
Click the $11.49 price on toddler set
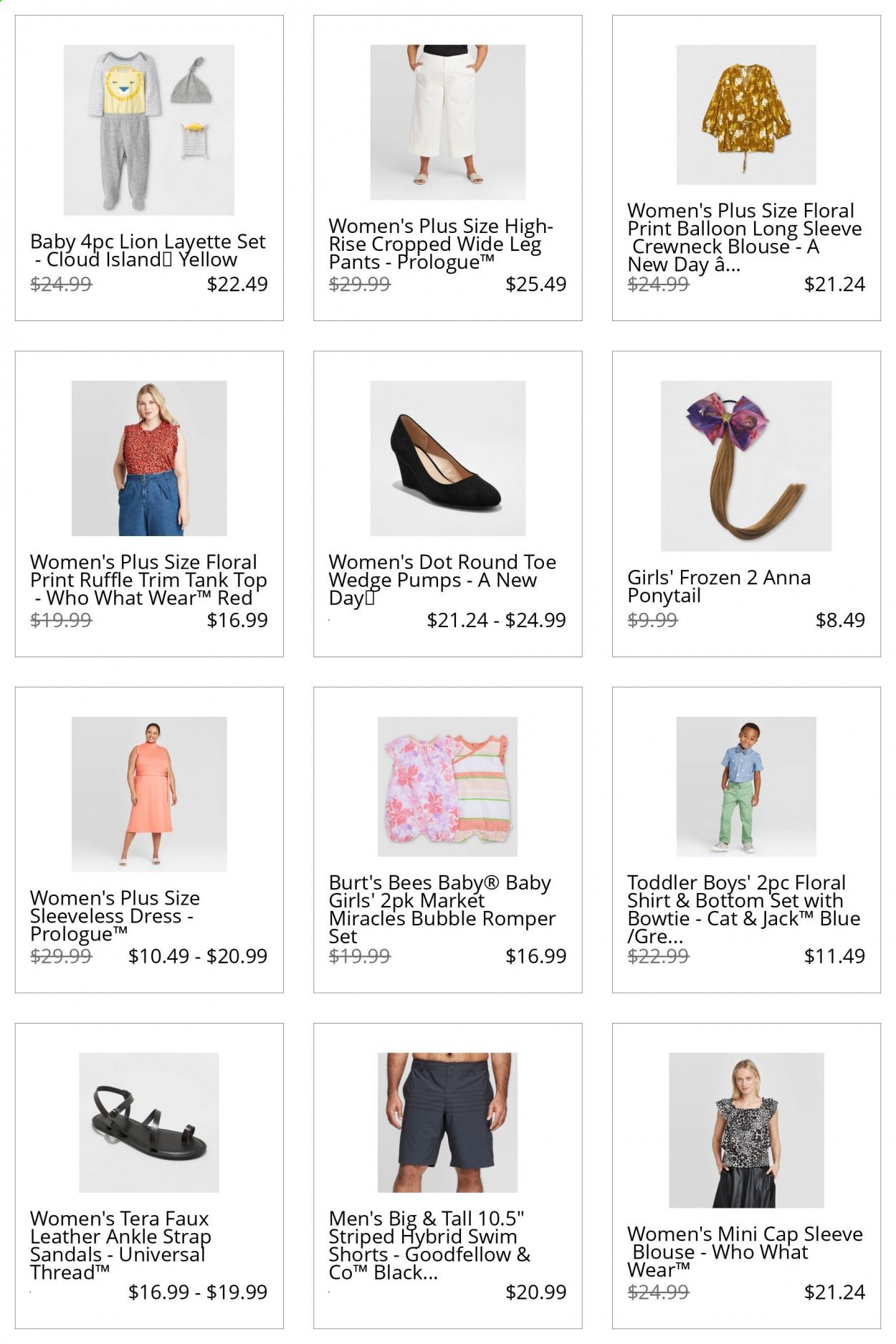pos(834,955)
